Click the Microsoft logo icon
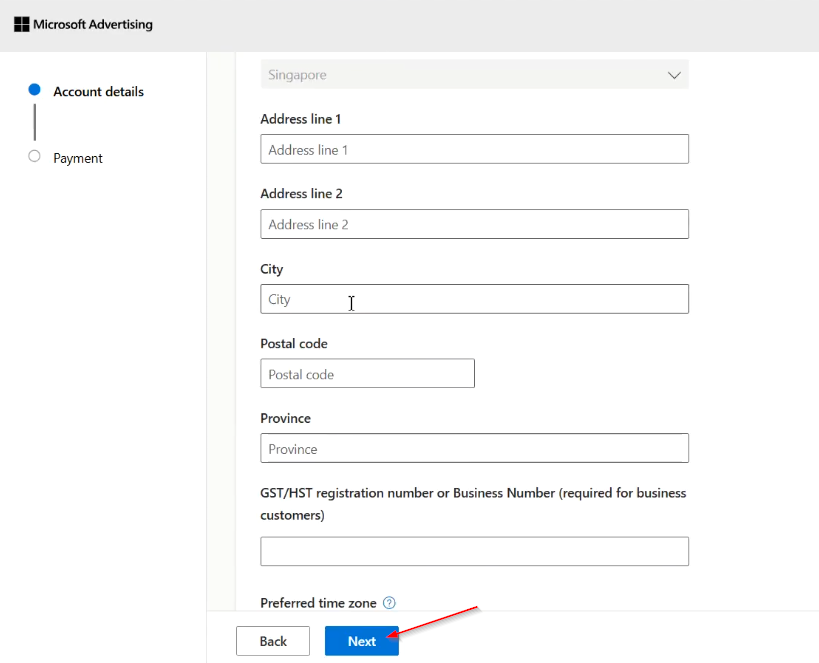819x663 pixels. coord(21,24)
